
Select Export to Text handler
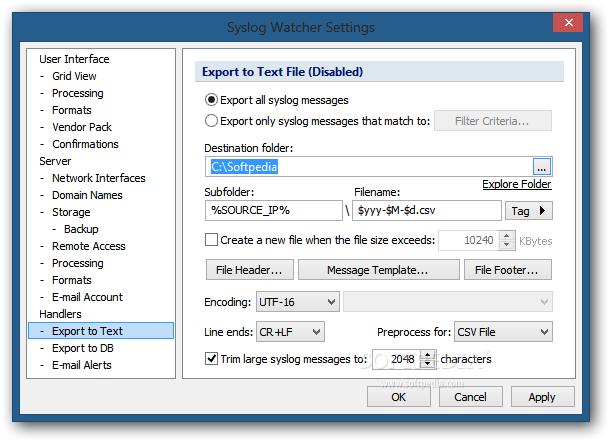101,331
